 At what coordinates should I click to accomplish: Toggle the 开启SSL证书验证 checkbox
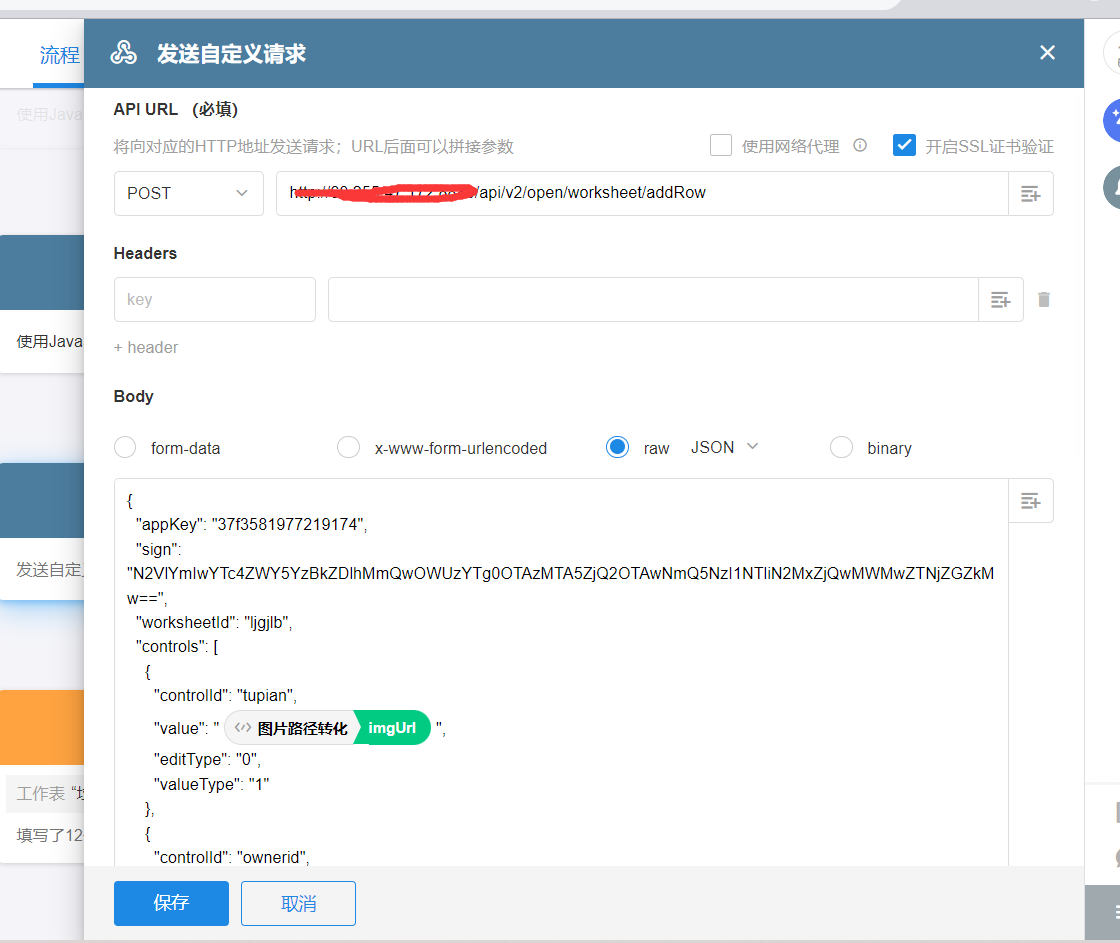click(904, 145)
